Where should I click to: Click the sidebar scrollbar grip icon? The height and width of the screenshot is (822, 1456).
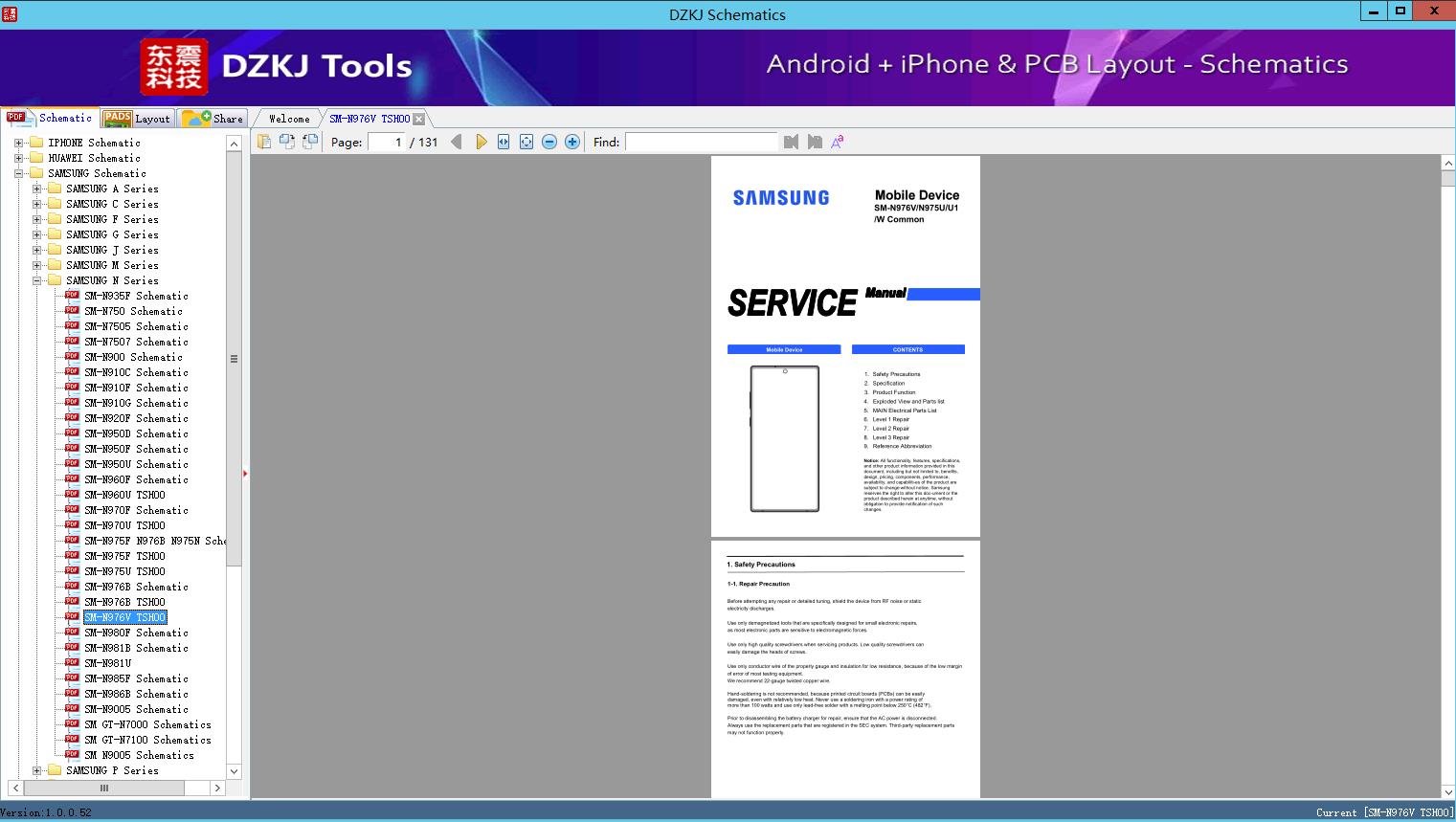pyautogui.click(x=234, y=359)
